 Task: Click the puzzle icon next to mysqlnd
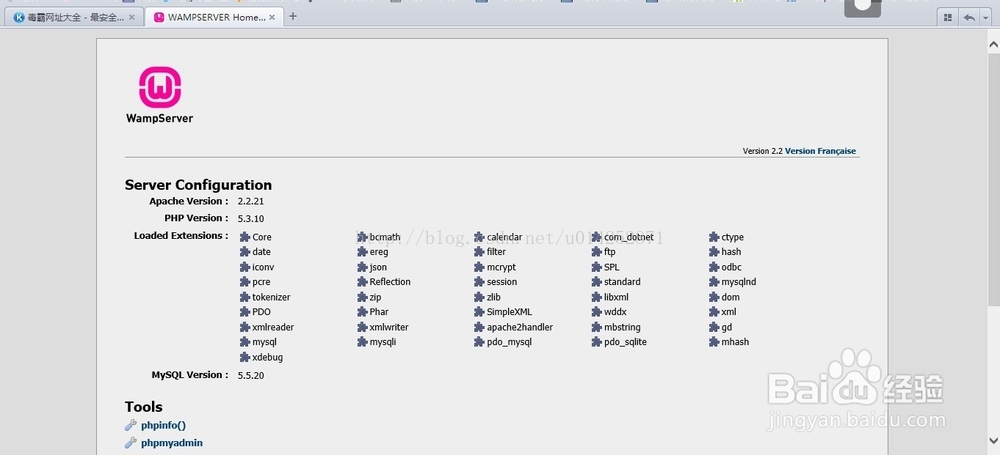[x=714, y=281]
